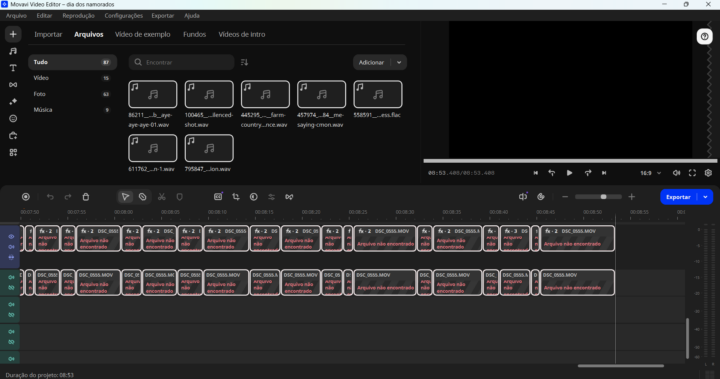The width and height of the screenshot is (720, 379).
Task: Undo last action with undo arrow
Action: click(50, 197)
